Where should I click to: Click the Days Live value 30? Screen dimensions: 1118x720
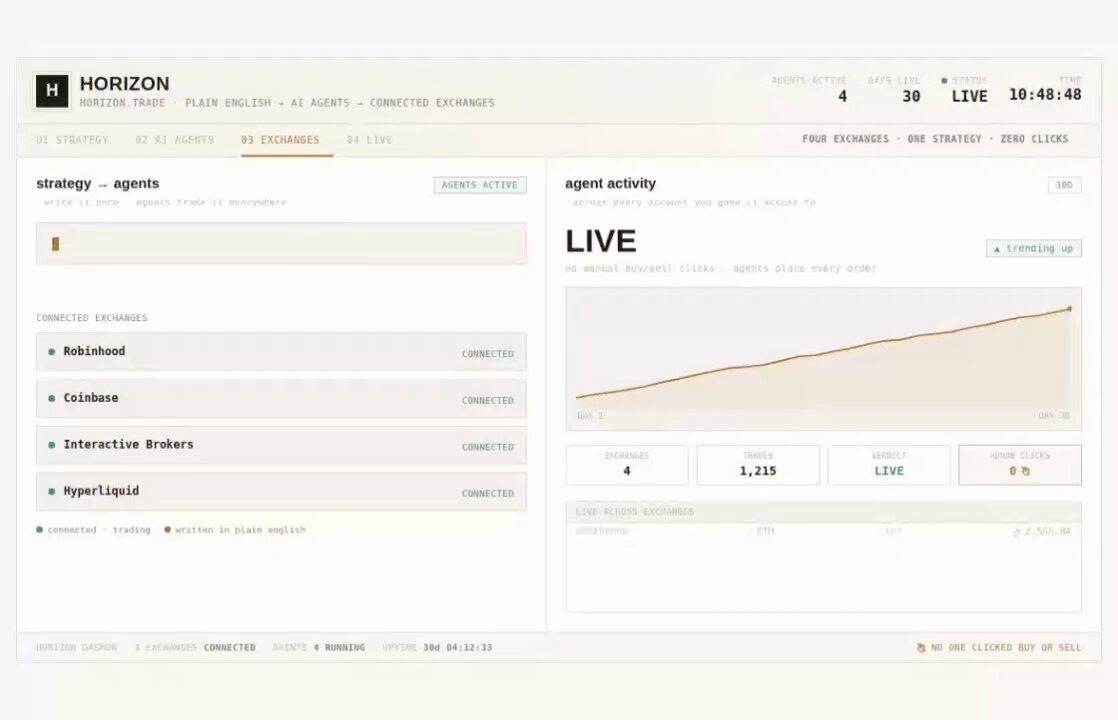click(x=911, y=96)
